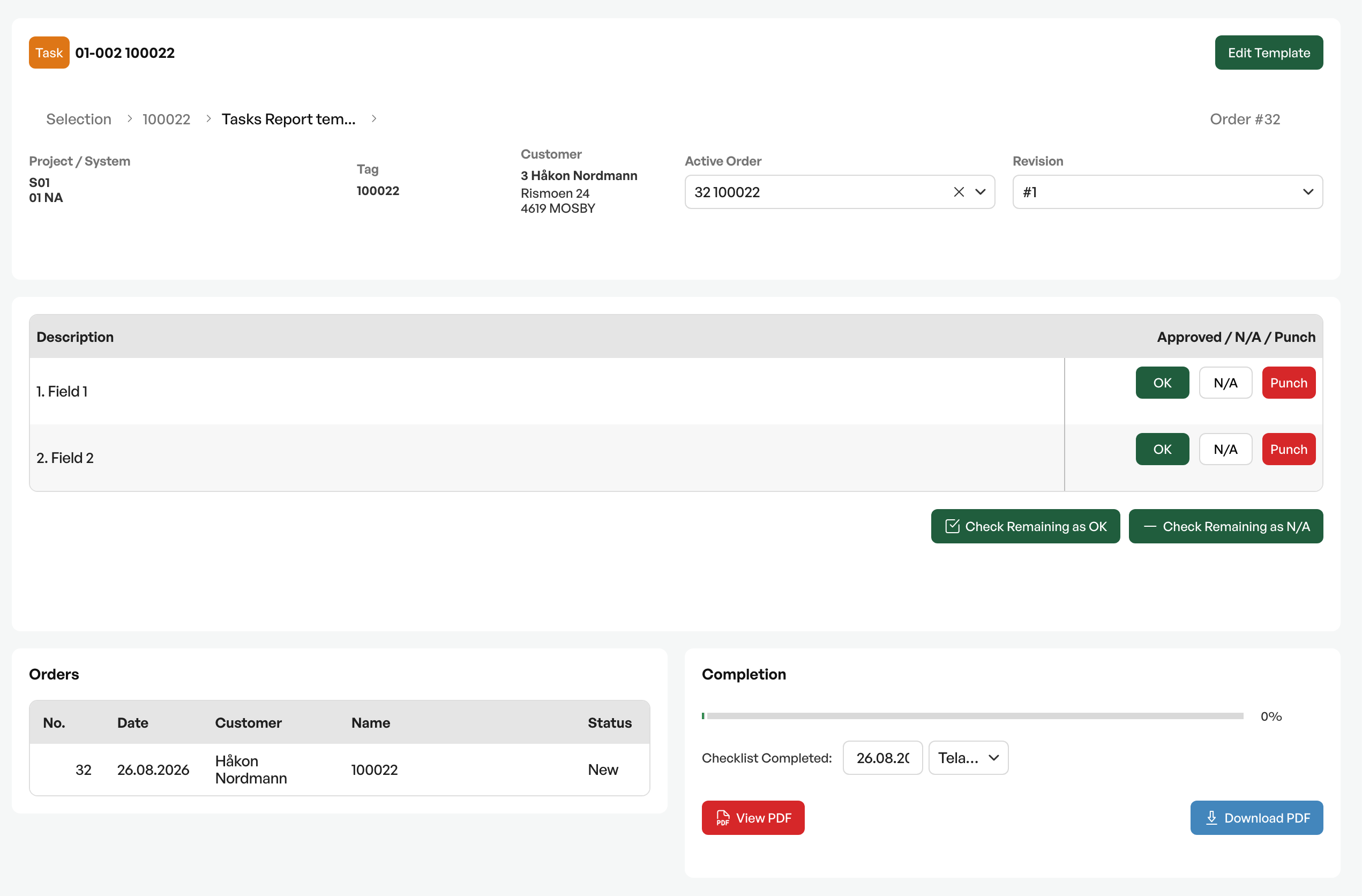Punch Field 2
This screenshot has width=1362, height=896.
click(x=1289, y=450)
